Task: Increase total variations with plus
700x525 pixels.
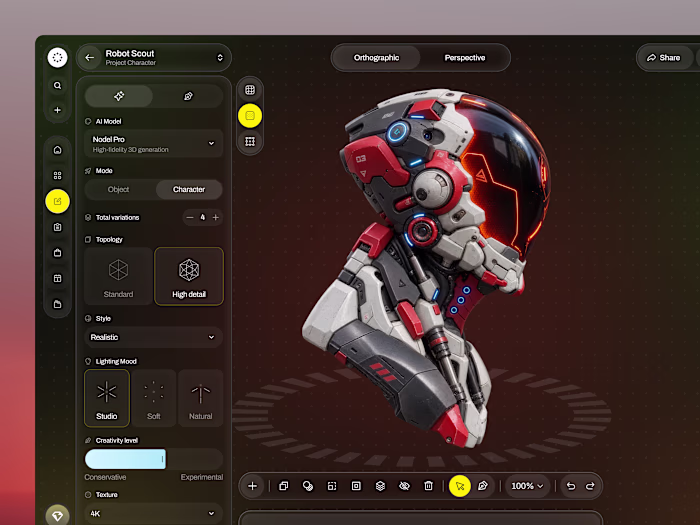Action: 216,217
